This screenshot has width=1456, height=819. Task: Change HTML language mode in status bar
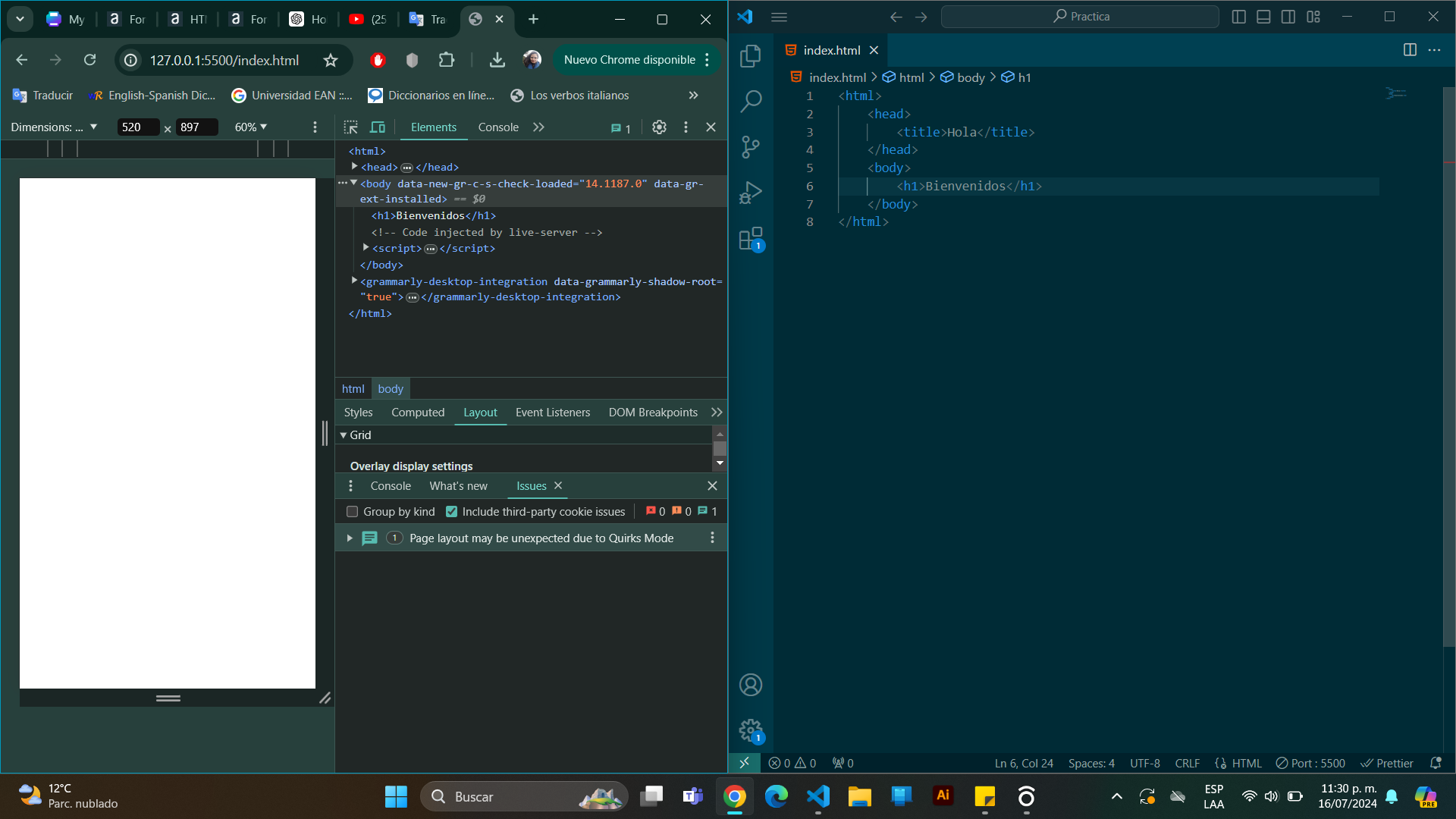pos(1247,764)
